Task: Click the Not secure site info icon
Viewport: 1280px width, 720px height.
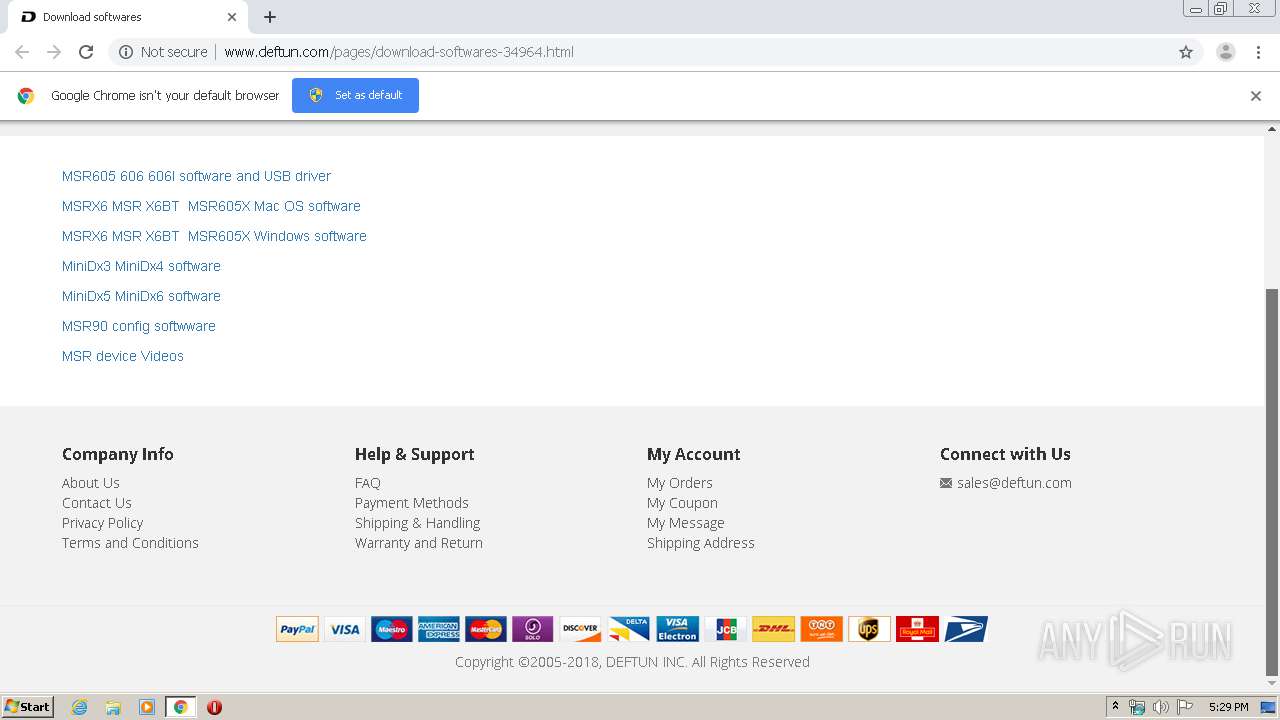Action: click(x=126, y=52)
